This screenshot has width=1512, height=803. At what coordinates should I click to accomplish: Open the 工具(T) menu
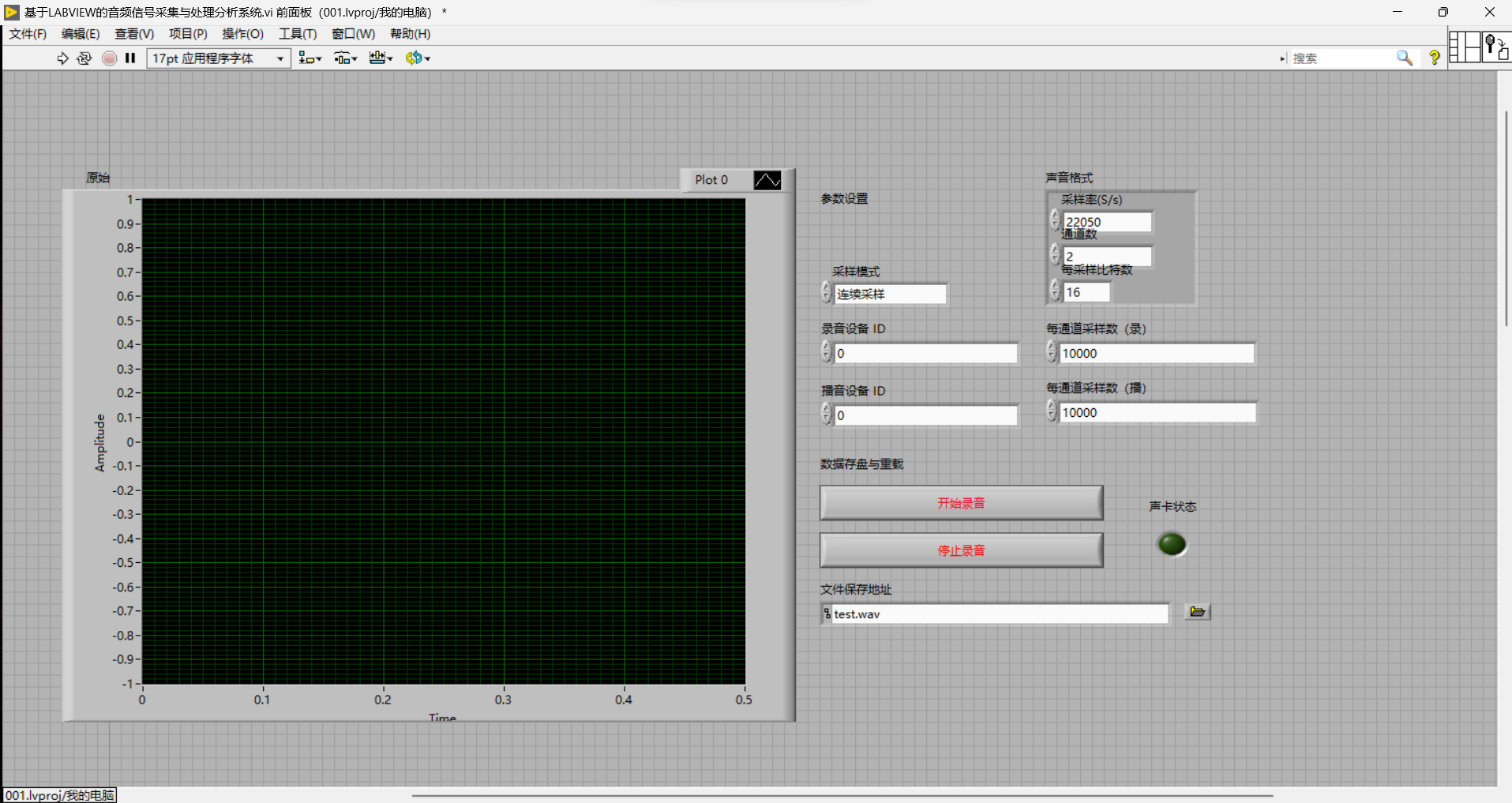298,34
